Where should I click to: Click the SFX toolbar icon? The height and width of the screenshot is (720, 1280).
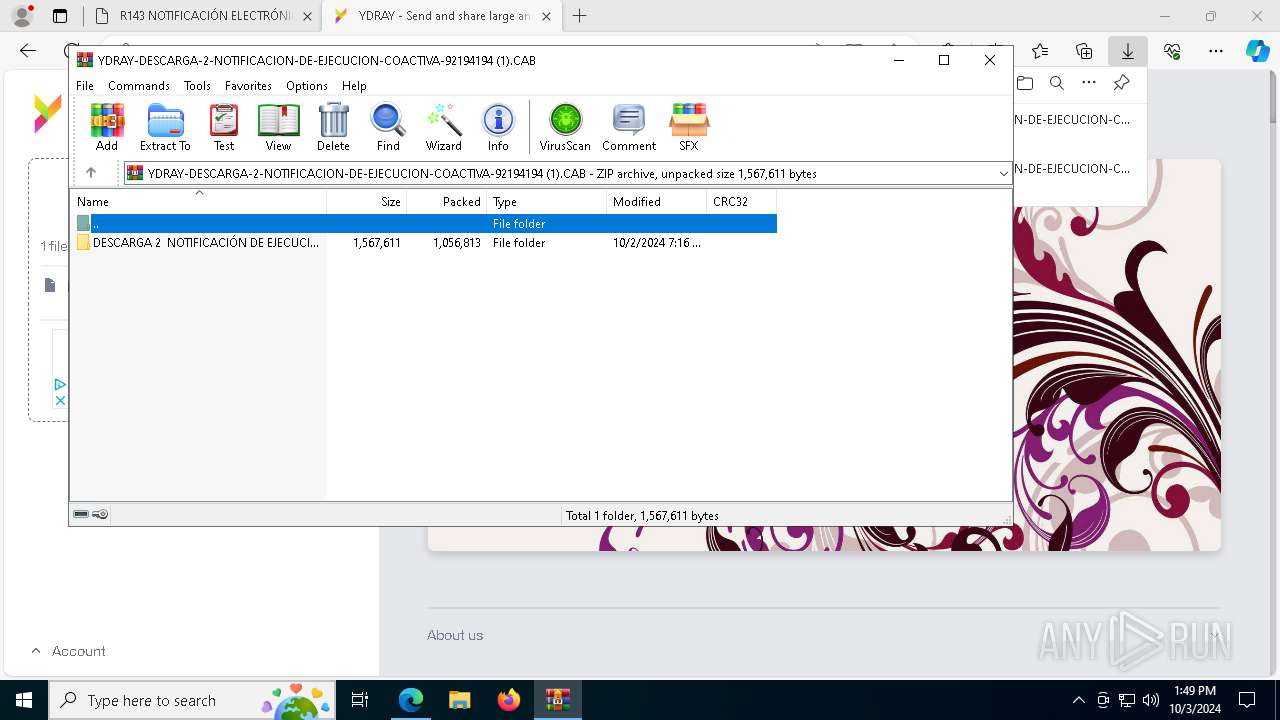pyautogui.click(x=689, y=127)
